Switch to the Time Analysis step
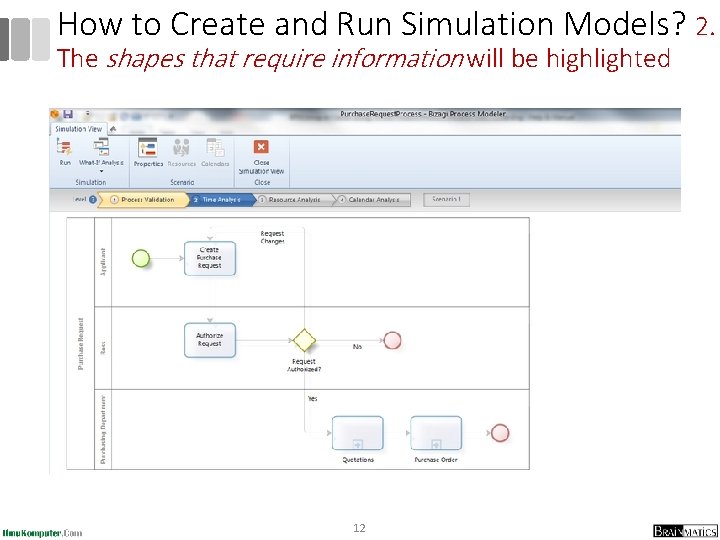This screenshot has height=540, width=720. click(x=221, y=200)
